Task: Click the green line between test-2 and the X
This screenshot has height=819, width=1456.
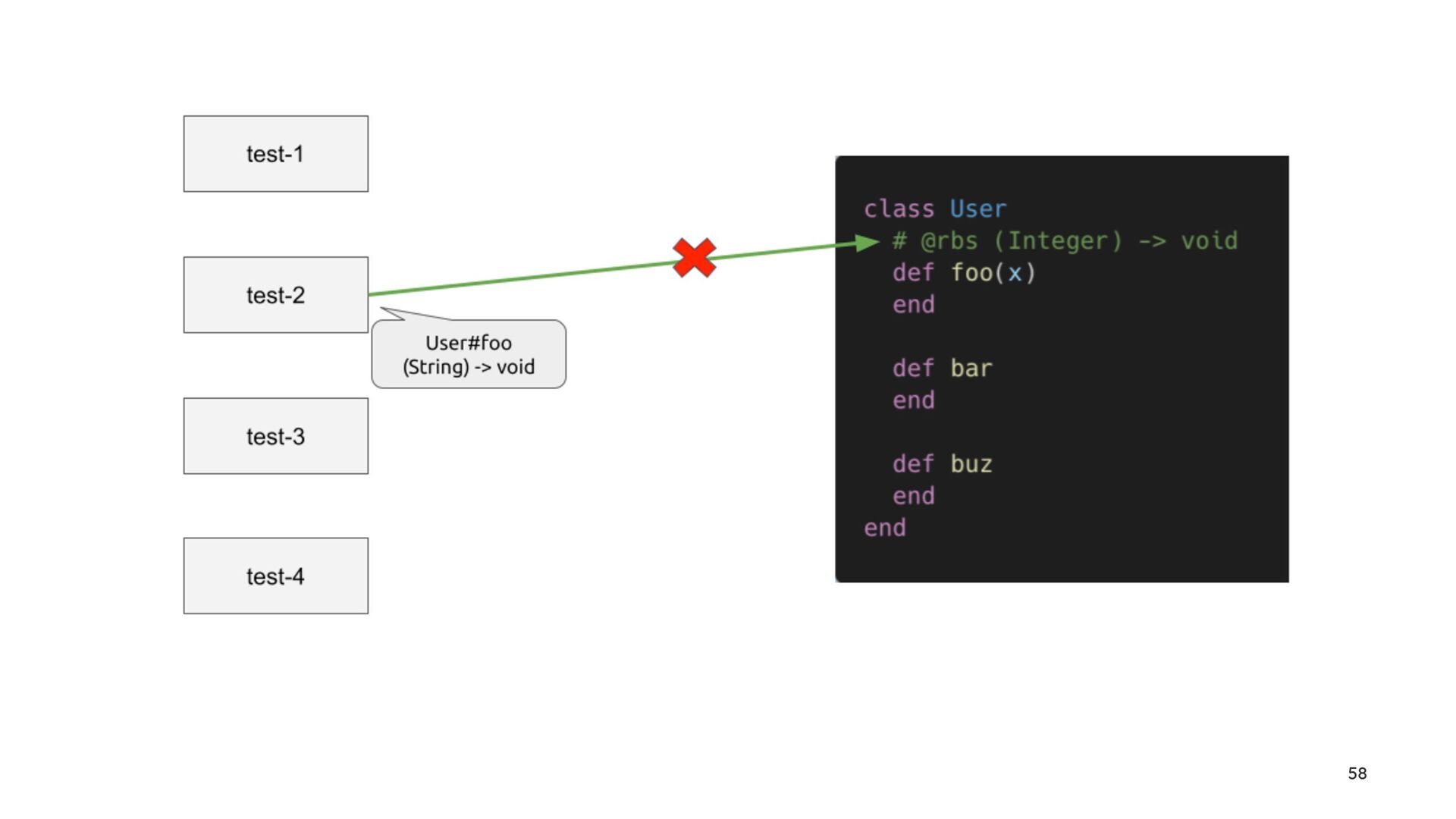Action: 523,278
